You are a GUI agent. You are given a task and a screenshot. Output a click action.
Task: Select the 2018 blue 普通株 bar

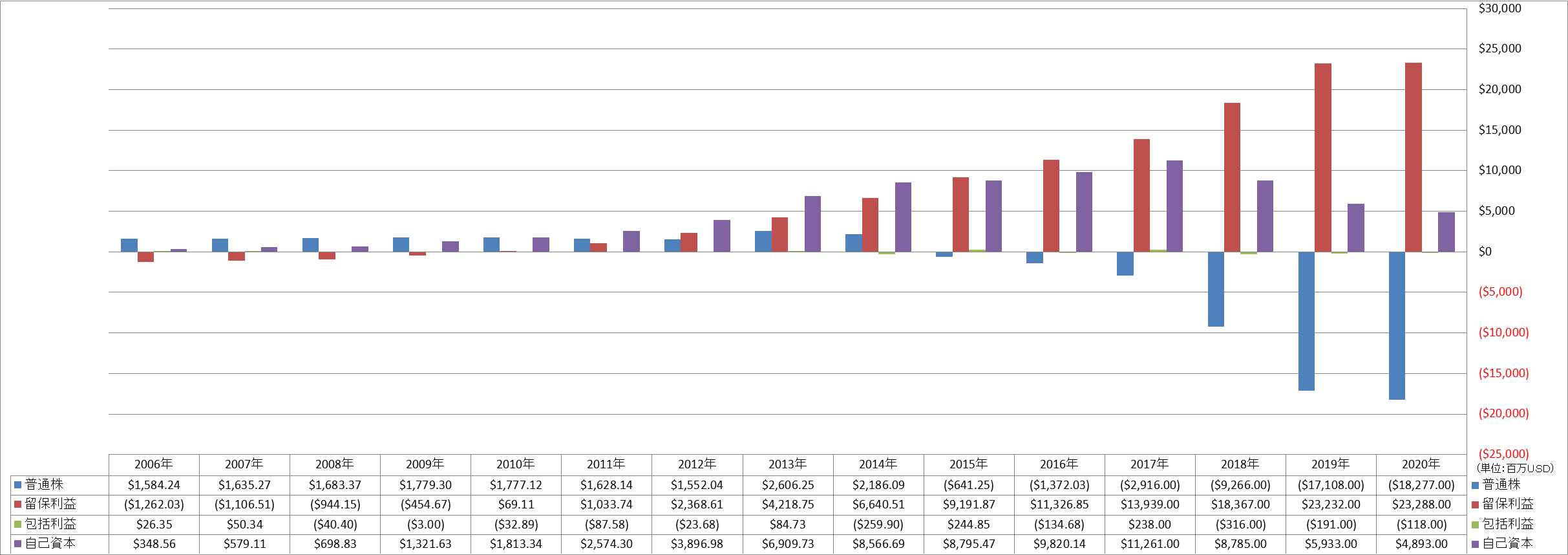pyautogui.click(x=1216, y=289)
